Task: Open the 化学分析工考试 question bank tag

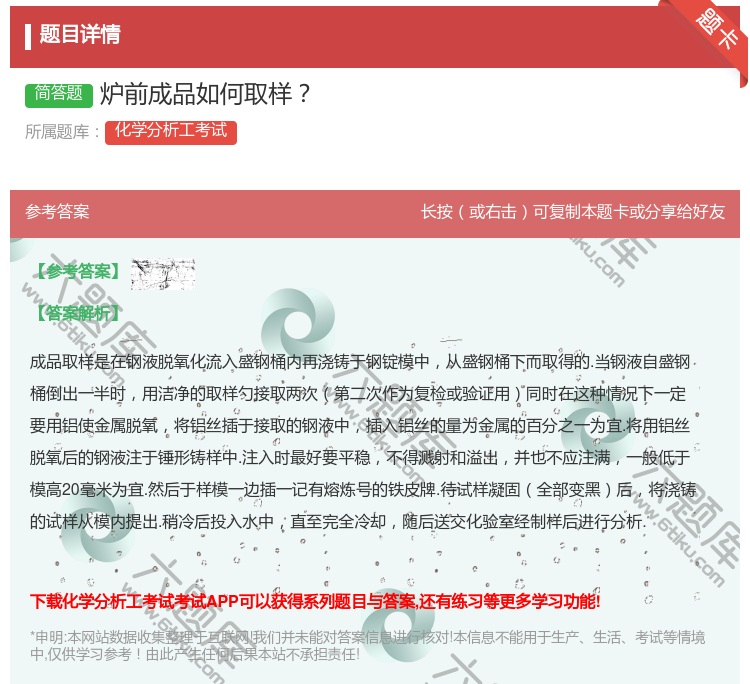Action: point(171,131)
